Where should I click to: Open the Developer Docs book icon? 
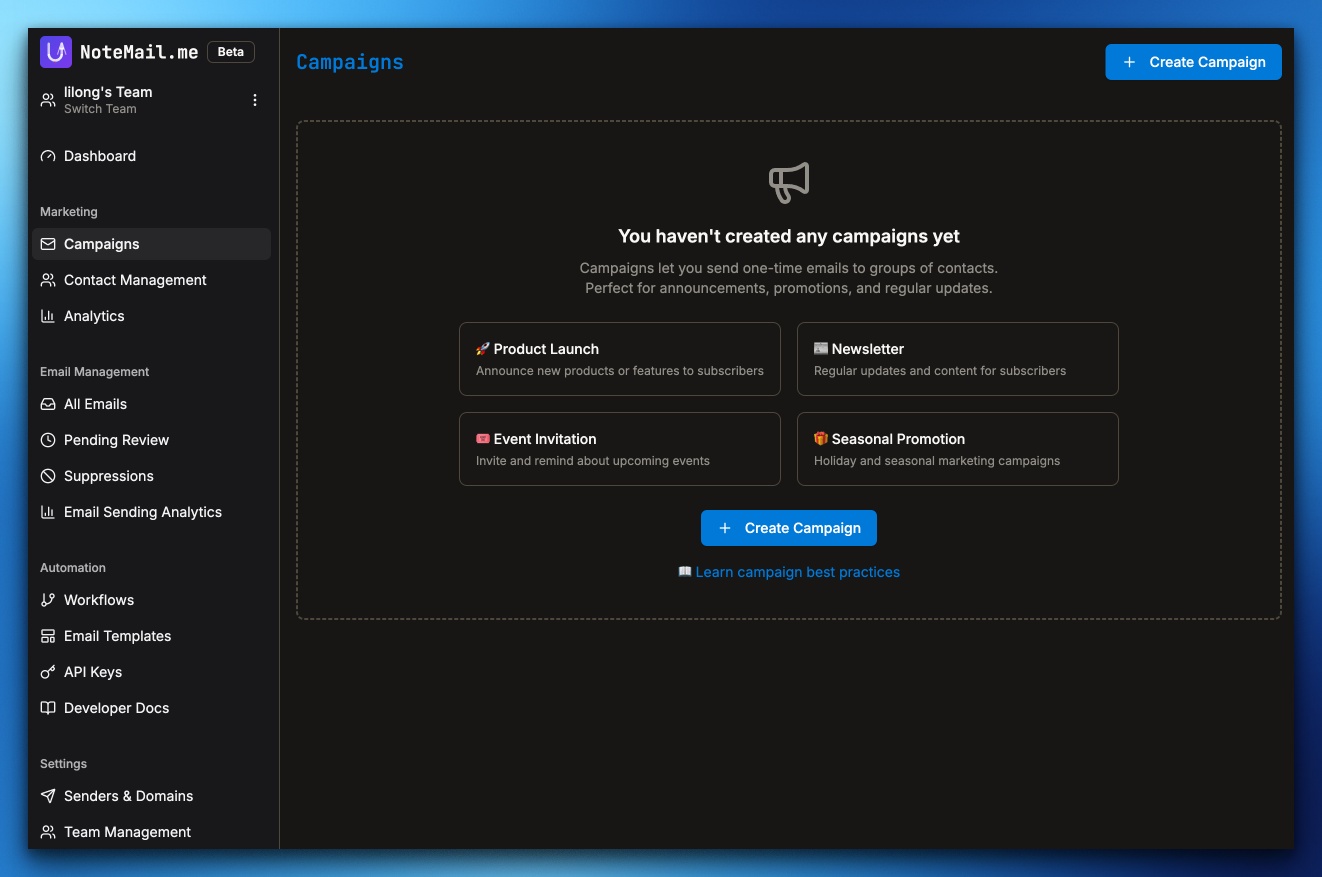48,708
